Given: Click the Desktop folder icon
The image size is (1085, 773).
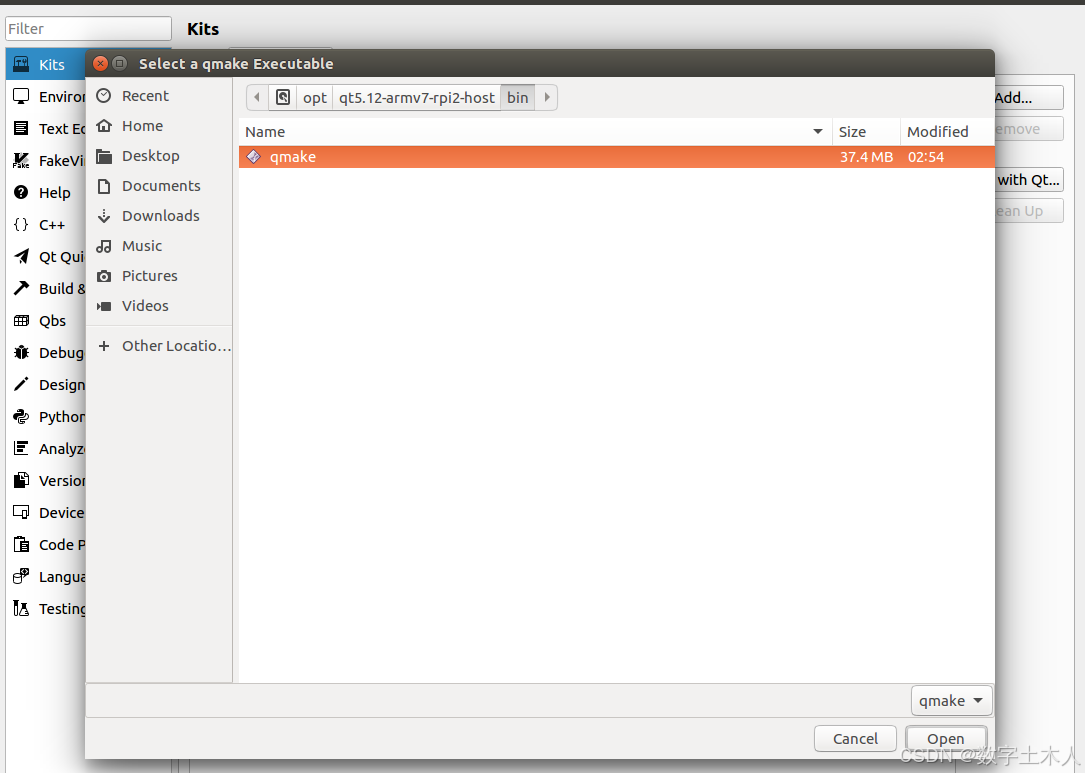Looking at the screenshot, I should coord(104,156).
